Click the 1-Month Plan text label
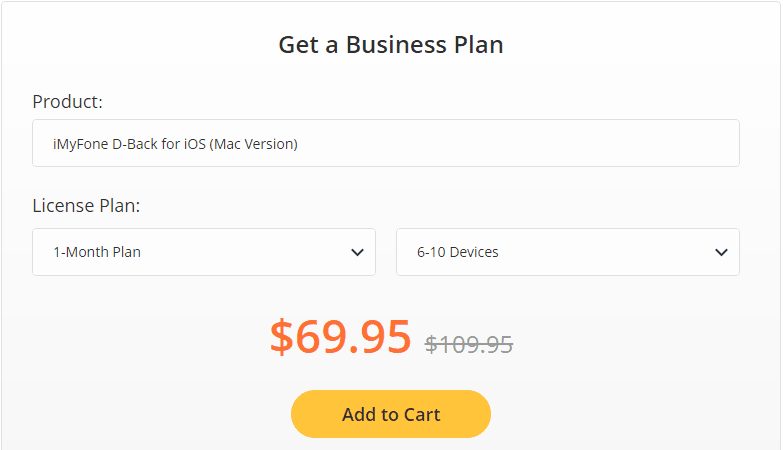Viewport: 783px width, 450px height. pyautogui.click(x=97, y=252)
